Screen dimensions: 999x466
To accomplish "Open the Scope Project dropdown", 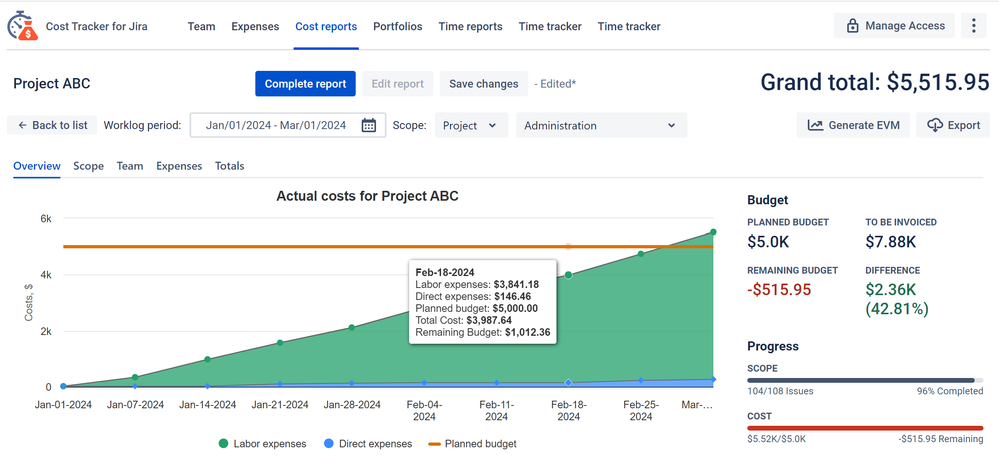I will [x=471, y=125].
